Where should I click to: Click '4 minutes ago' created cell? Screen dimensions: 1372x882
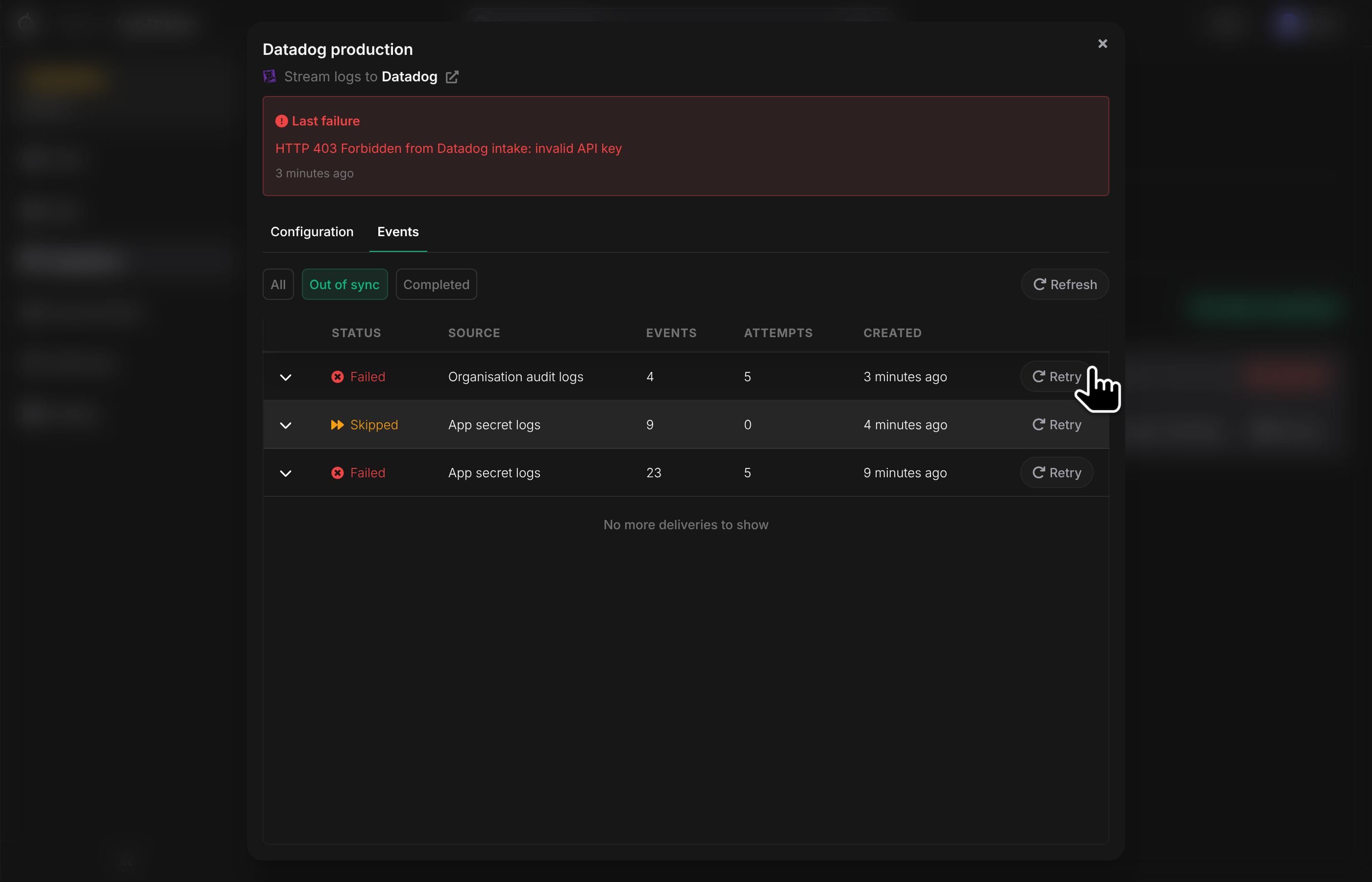pos(906,425)
